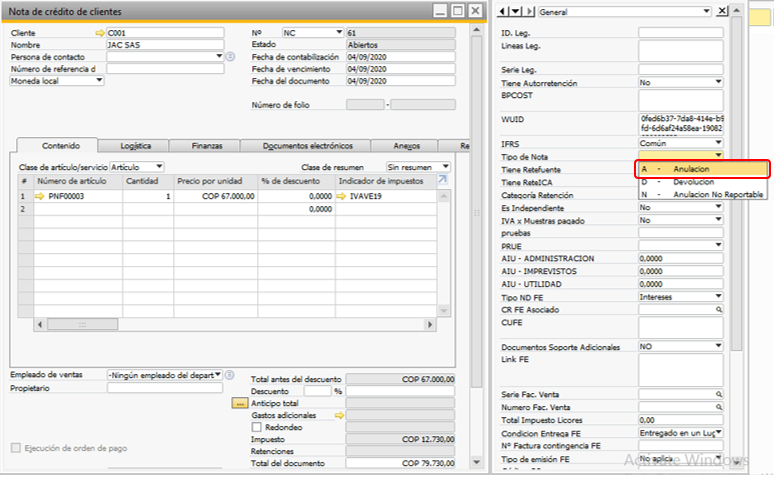
Task: Click the link arrow next to IVAVE19
Action: [x=342, y=197]
